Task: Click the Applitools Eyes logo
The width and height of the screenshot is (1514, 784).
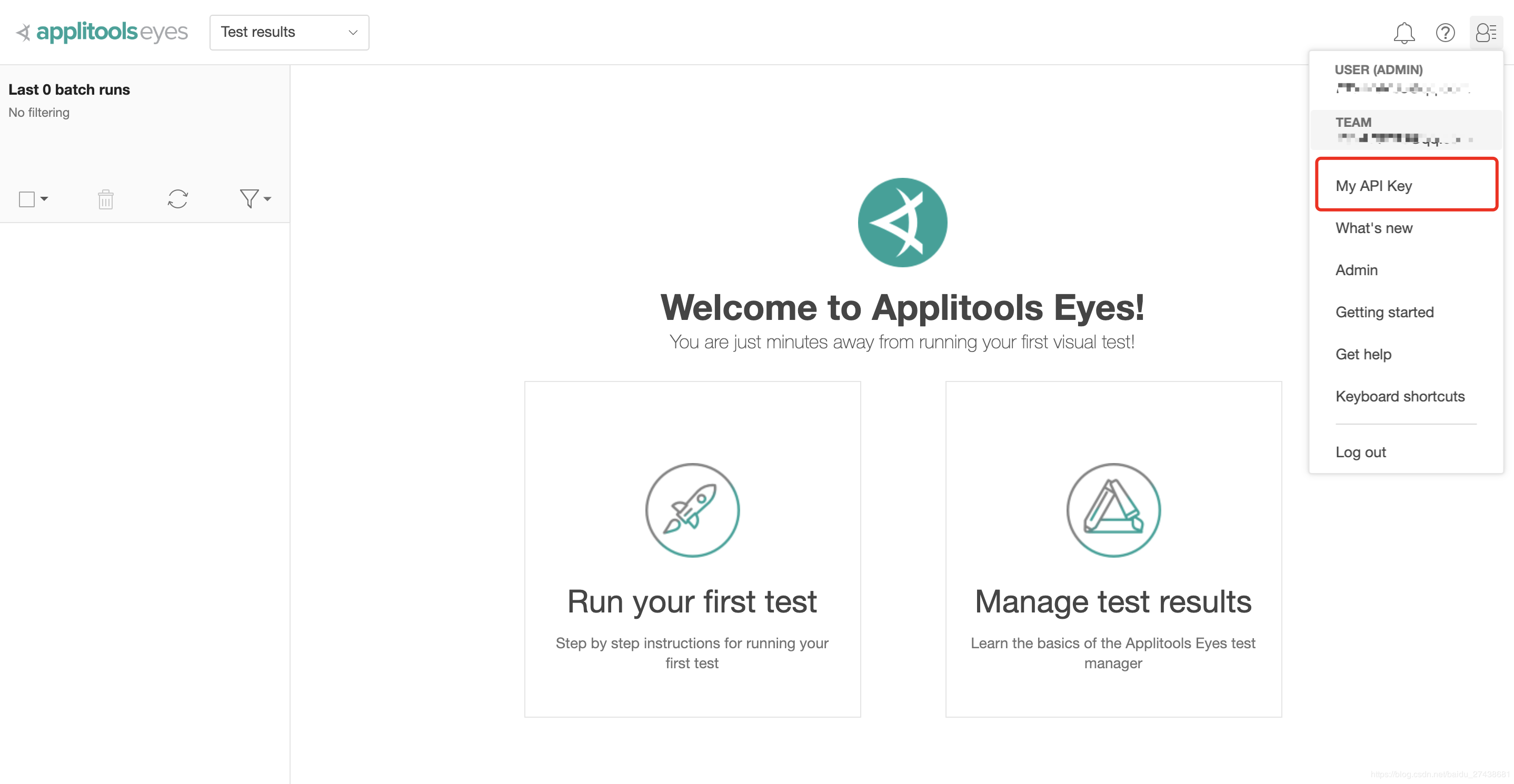Action: coord(101,32)
